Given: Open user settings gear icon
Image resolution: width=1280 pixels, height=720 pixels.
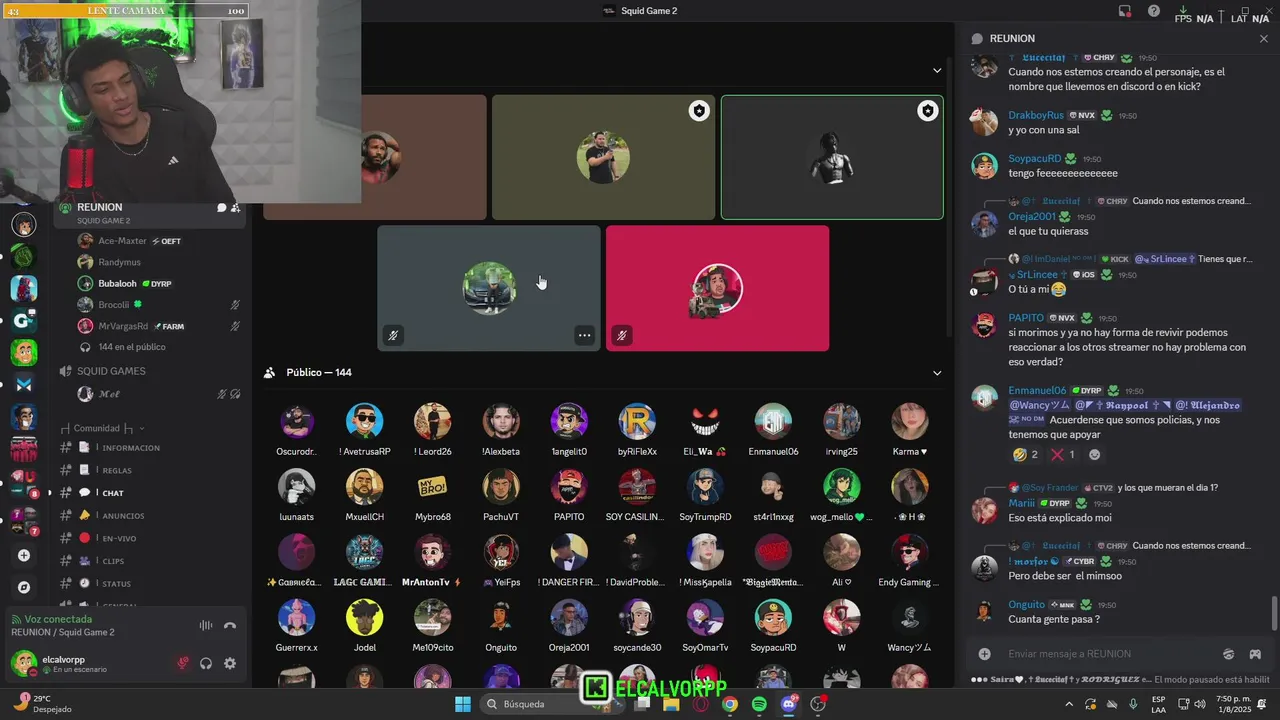Looking at the screenshot, I should (x=230, y=663).
